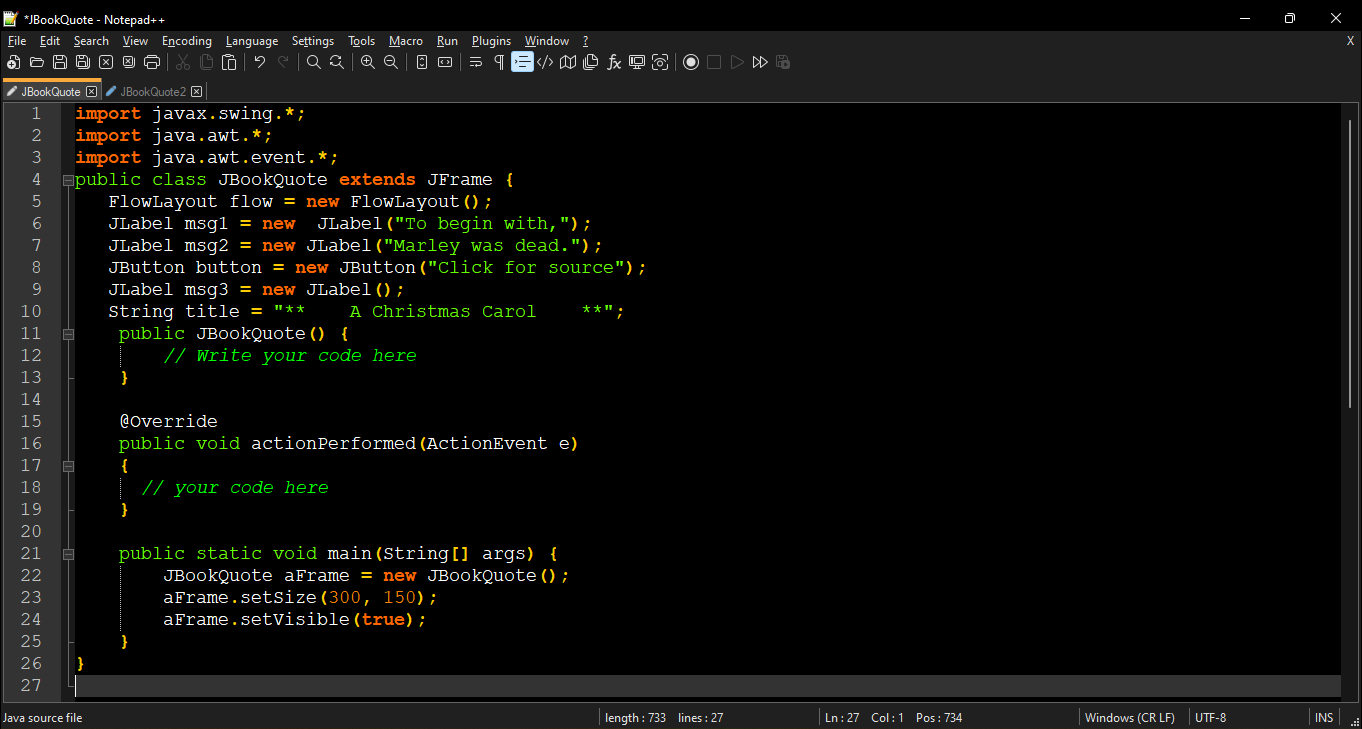Open the Run menu
This screenshot has height=729, width=1362.
(448, 41)
